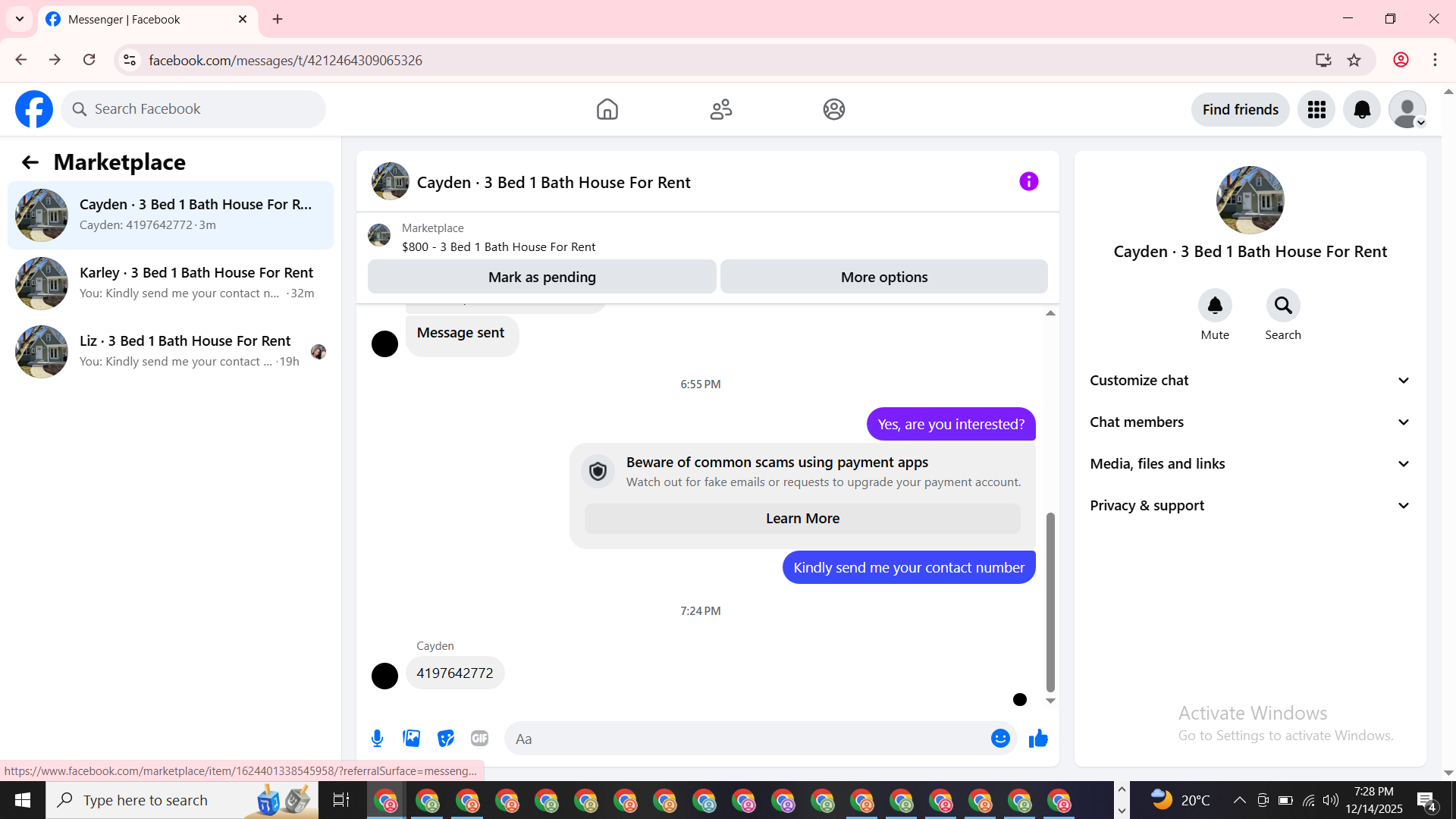Viewport: 1456px width, 819px height.
Task: Attach a photo using the image icon
Action: point(411,739)
